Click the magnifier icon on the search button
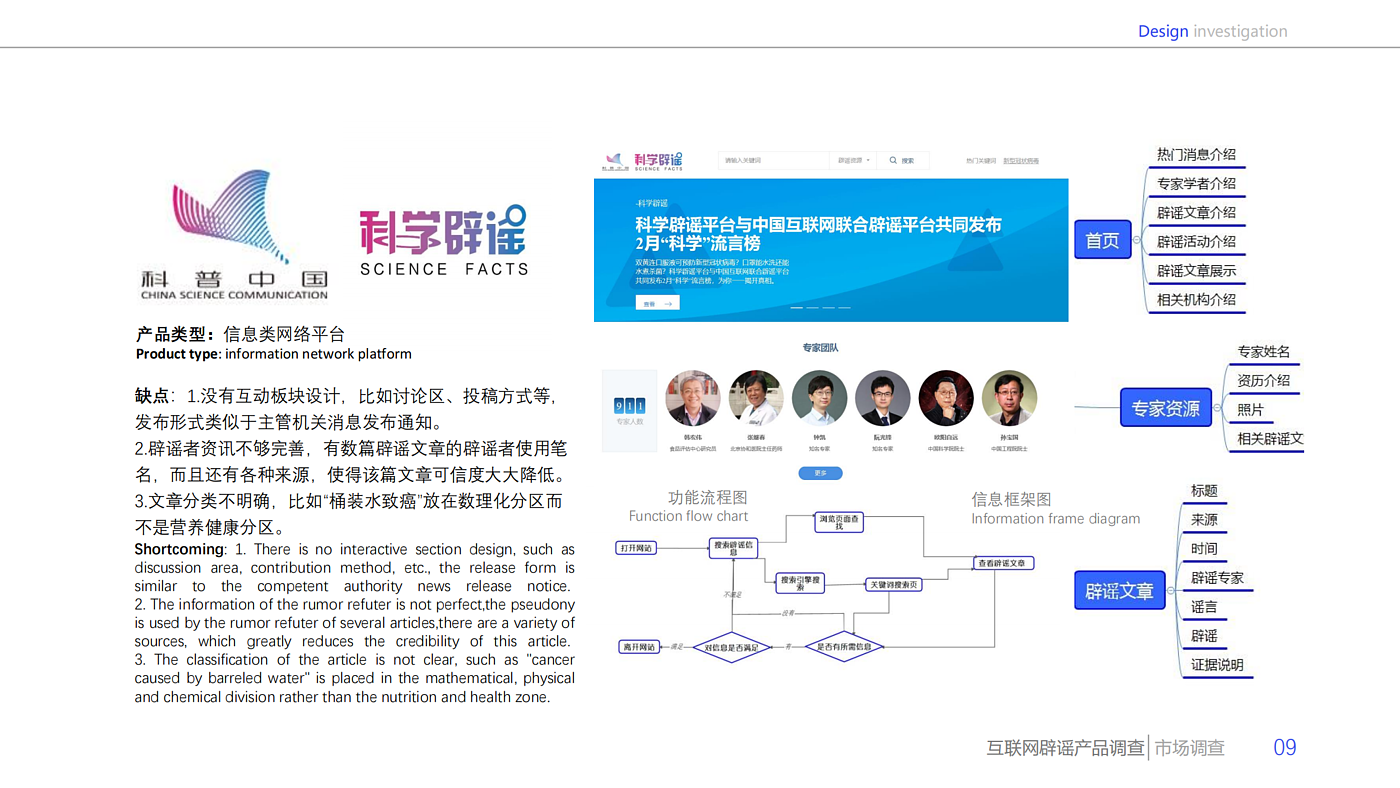The width and height of the screenshot is (1400, 788). [x=893, y=160]
